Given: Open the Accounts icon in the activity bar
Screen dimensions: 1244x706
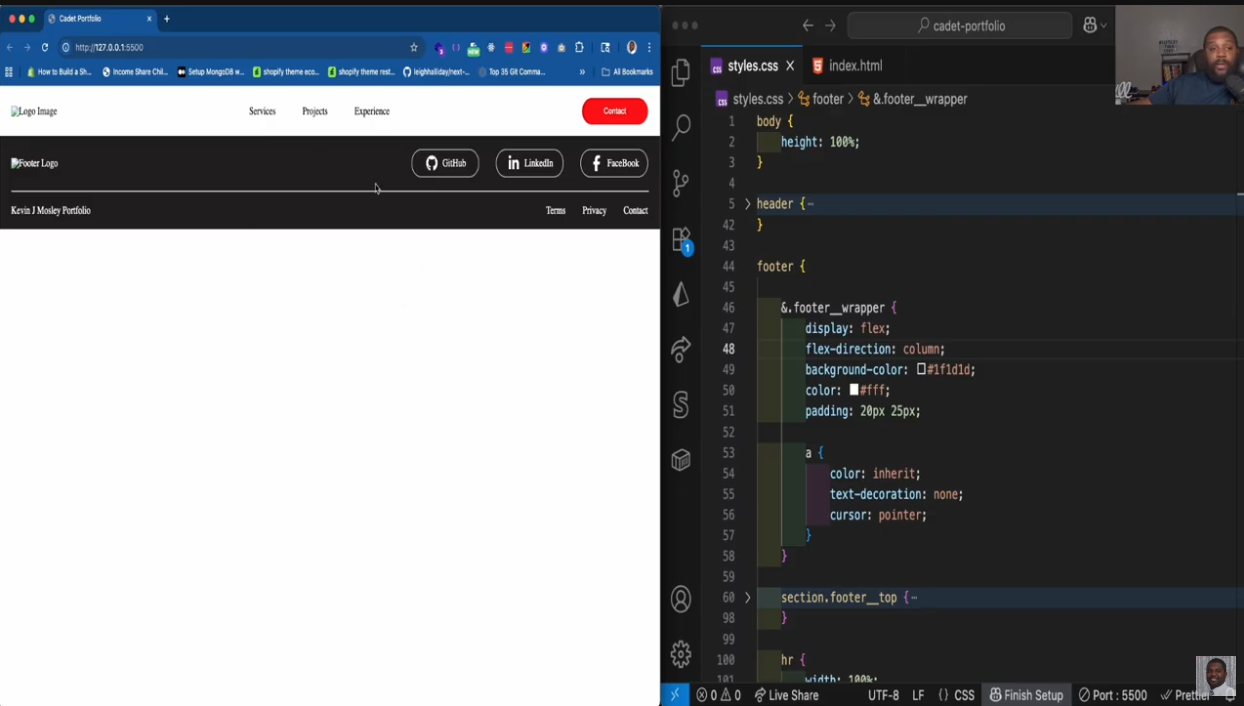Looking at the screenshot, I should coord(681,599).
